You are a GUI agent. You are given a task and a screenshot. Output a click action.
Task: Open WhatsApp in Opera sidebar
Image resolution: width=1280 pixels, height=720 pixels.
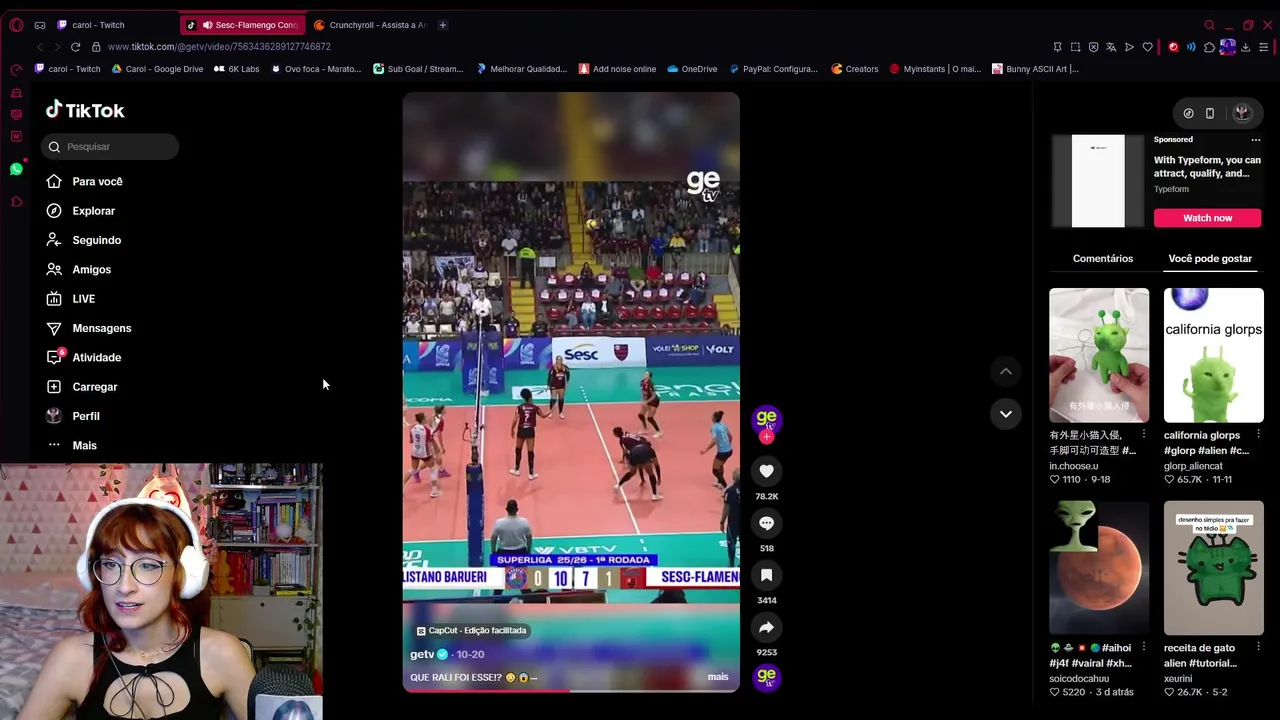tap(16, 169)
